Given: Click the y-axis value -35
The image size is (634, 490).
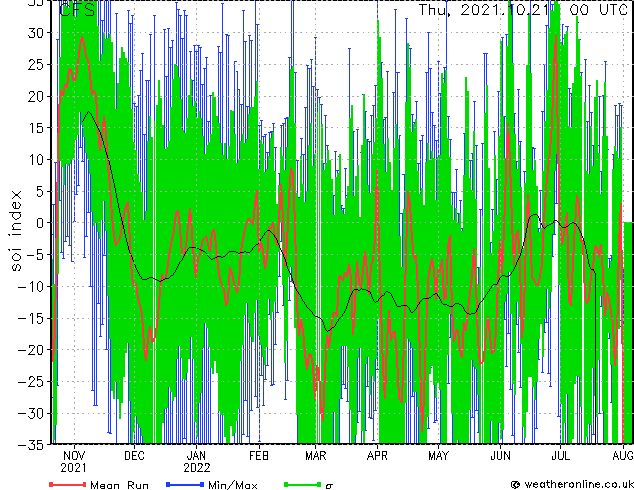Looking at the screenshot, I should point(32,445).
